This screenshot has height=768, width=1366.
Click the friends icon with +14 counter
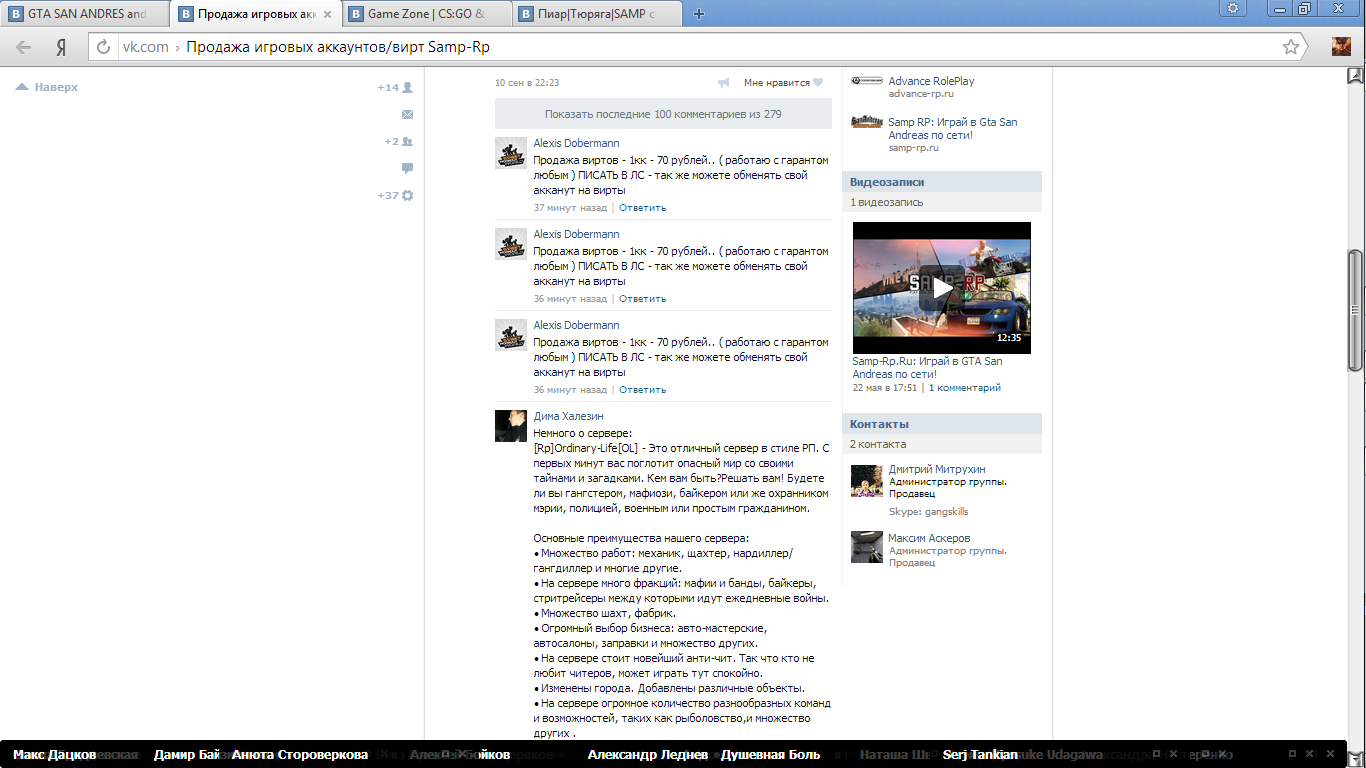pos(407,88)
